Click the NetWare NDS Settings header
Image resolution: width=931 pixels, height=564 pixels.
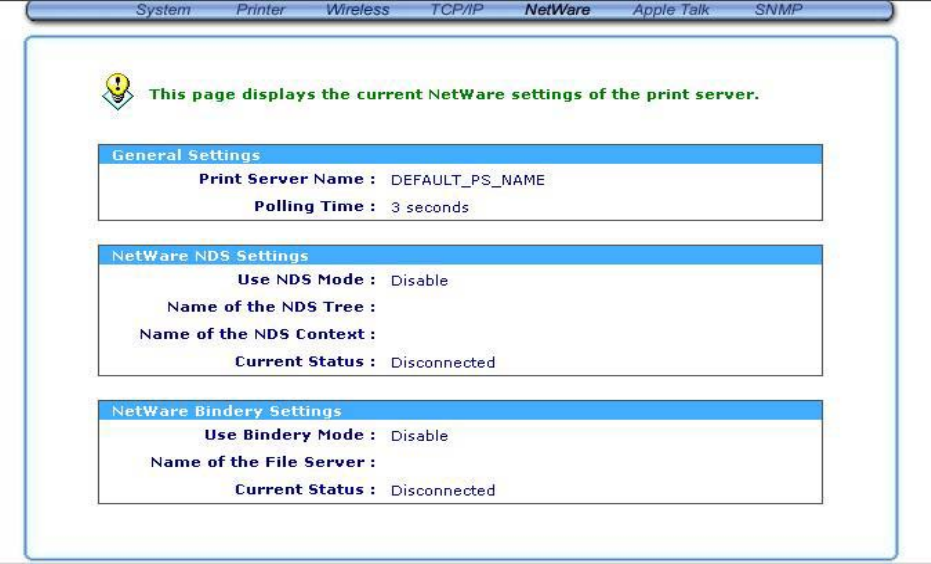460,256
